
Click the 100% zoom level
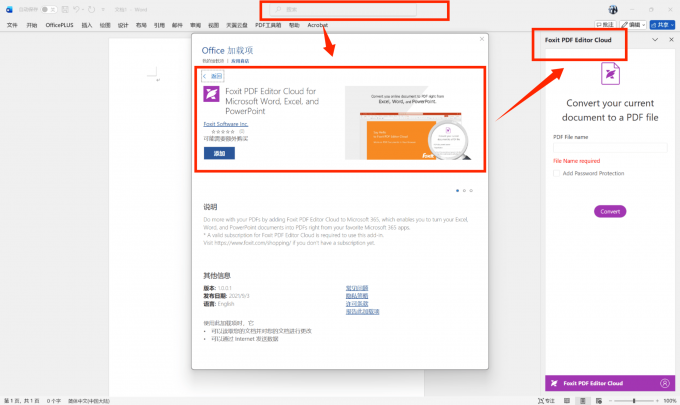[x=670, y=401]
